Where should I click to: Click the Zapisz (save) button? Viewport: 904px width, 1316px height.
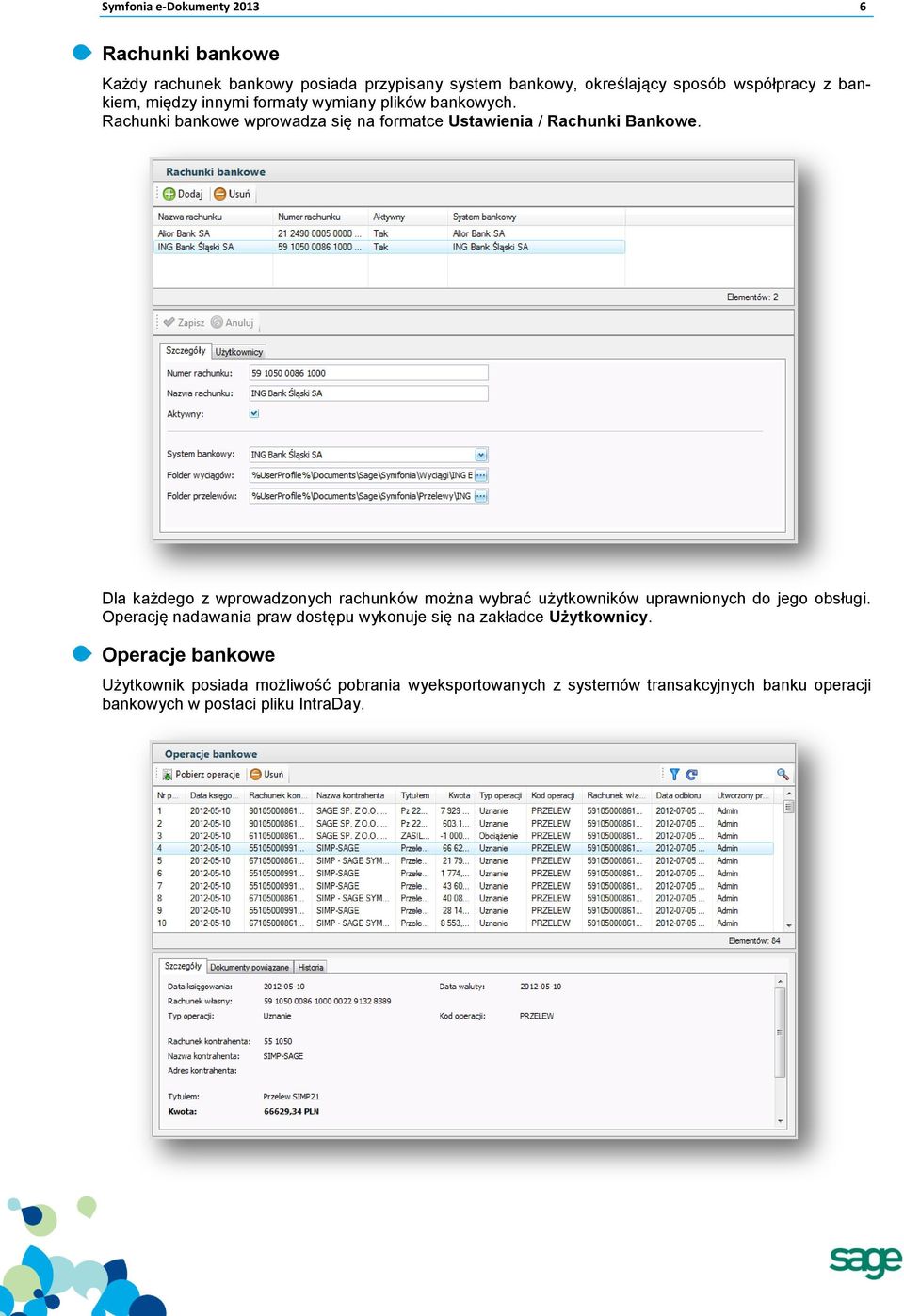pos(184,322)
